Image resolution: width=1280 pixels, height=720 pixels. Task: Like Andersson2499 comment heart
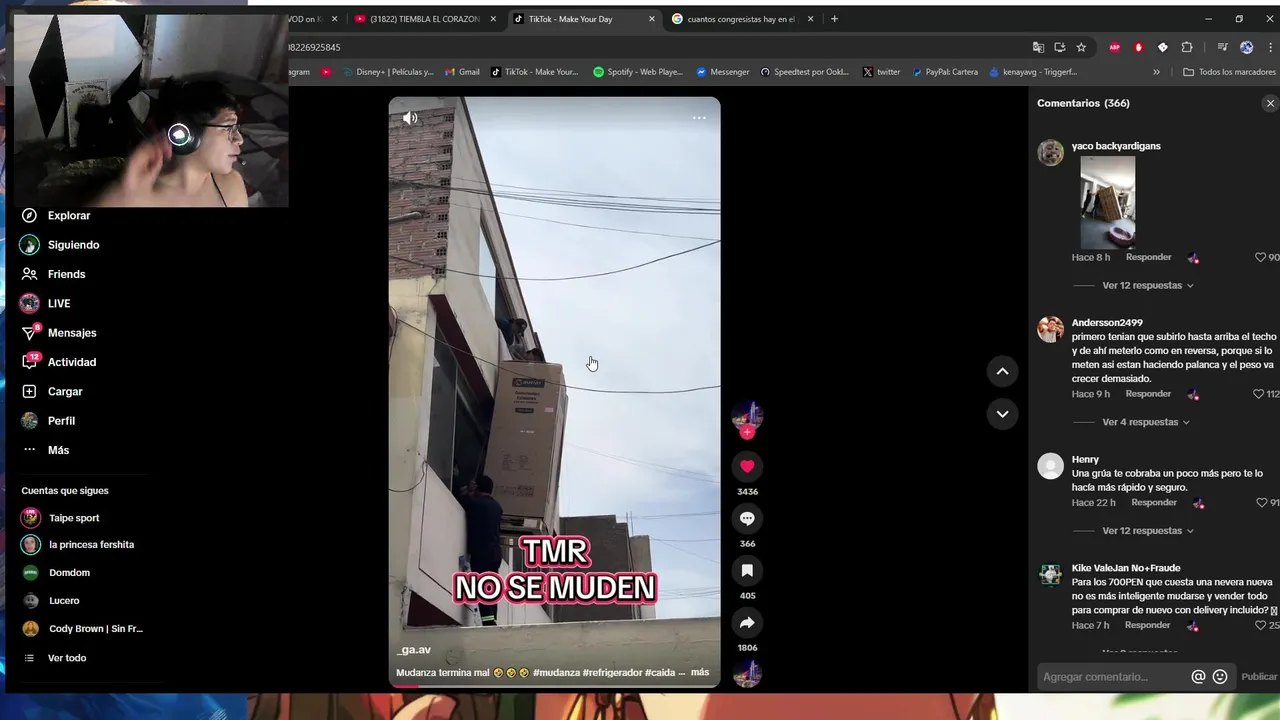coord(1259,394)
